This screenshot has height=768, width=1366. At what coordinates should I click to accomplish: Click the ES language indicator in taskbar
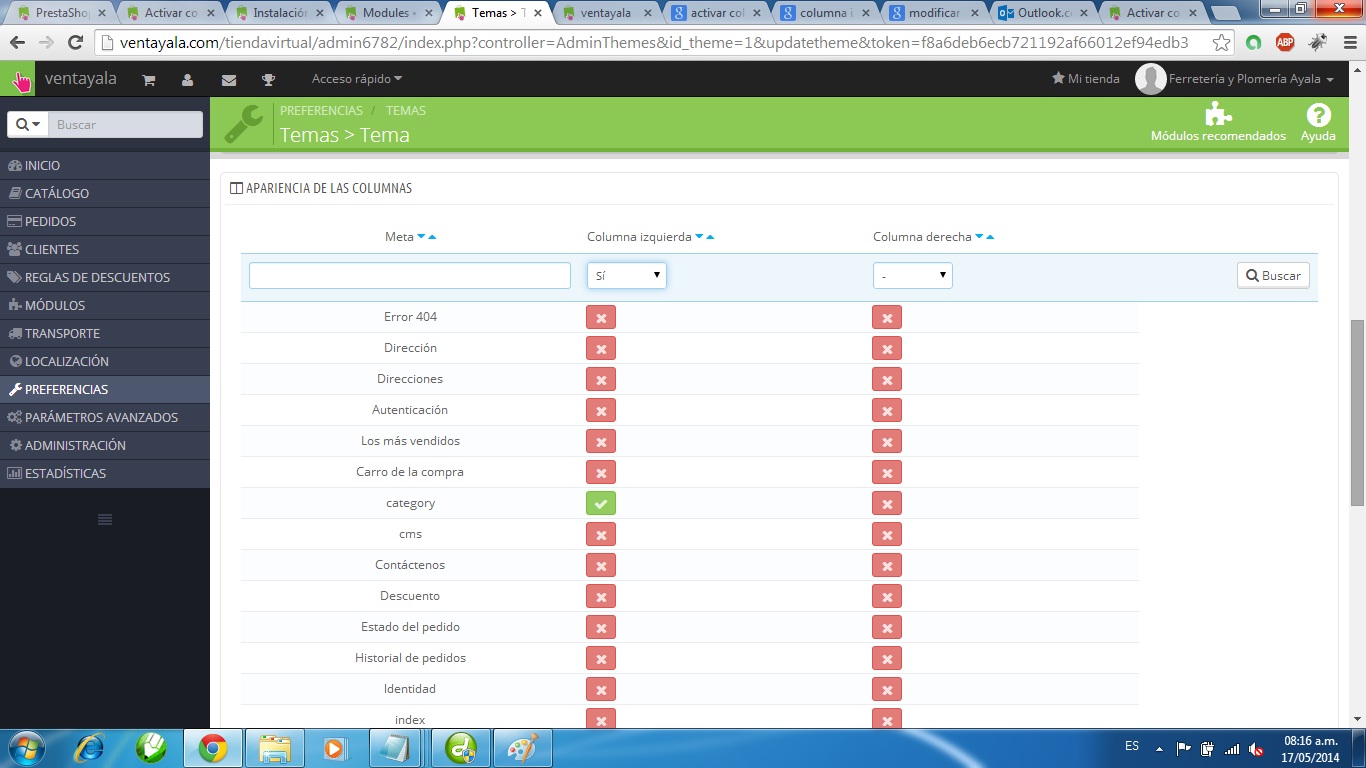(1132, 746)
